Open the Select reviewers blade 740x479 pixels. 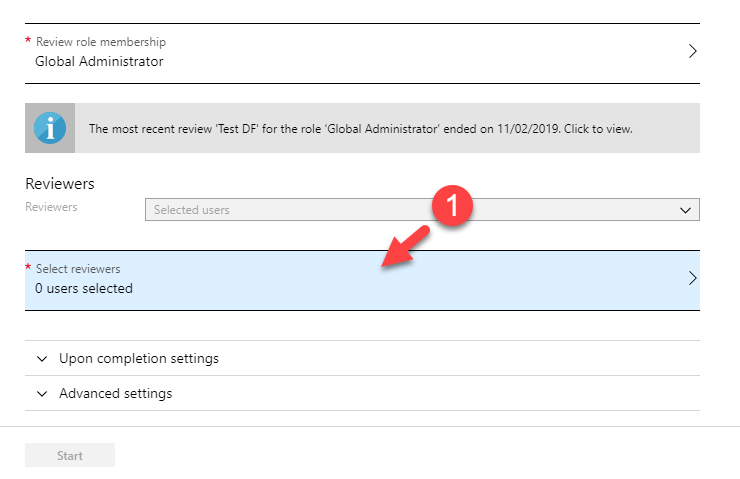point(360,280)
